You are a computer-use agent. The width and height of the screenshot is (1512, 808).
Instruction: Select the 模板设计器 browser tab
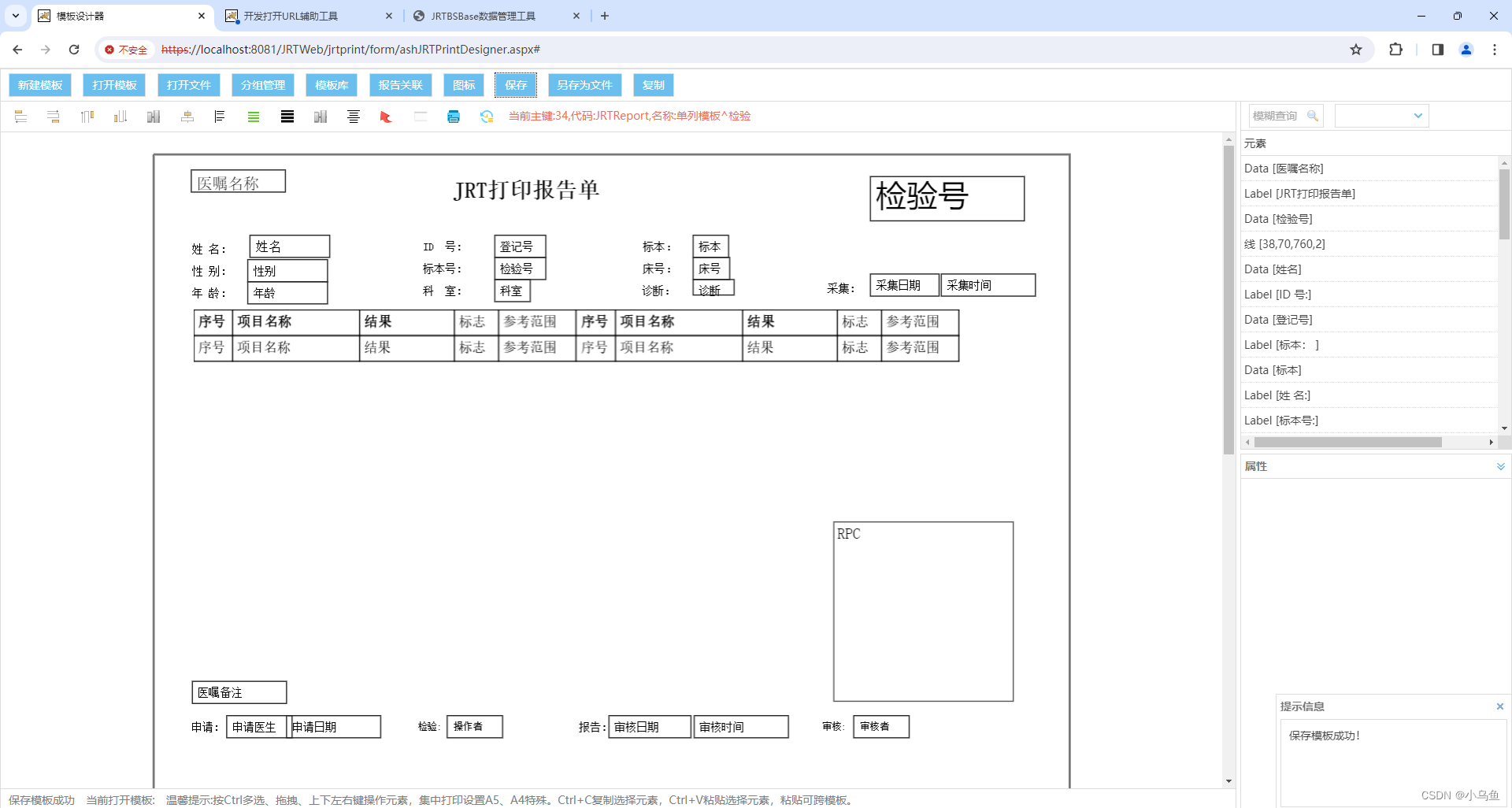click(x=122, y=16)
